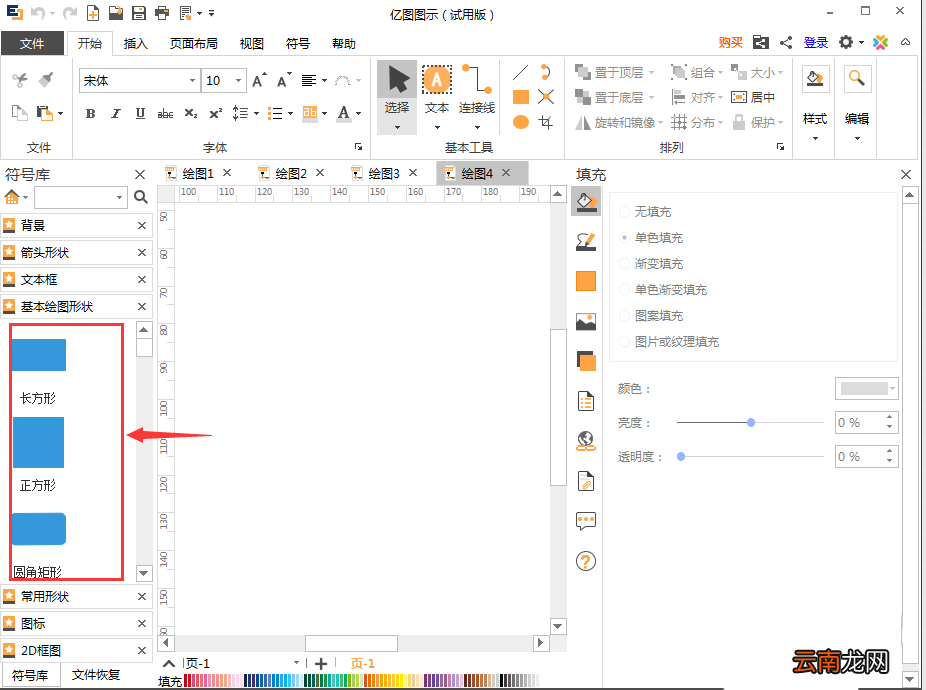Apply superscript formatting
Image resolution: width=926 pixels, height=690 pixels.
tap(216, 113)
